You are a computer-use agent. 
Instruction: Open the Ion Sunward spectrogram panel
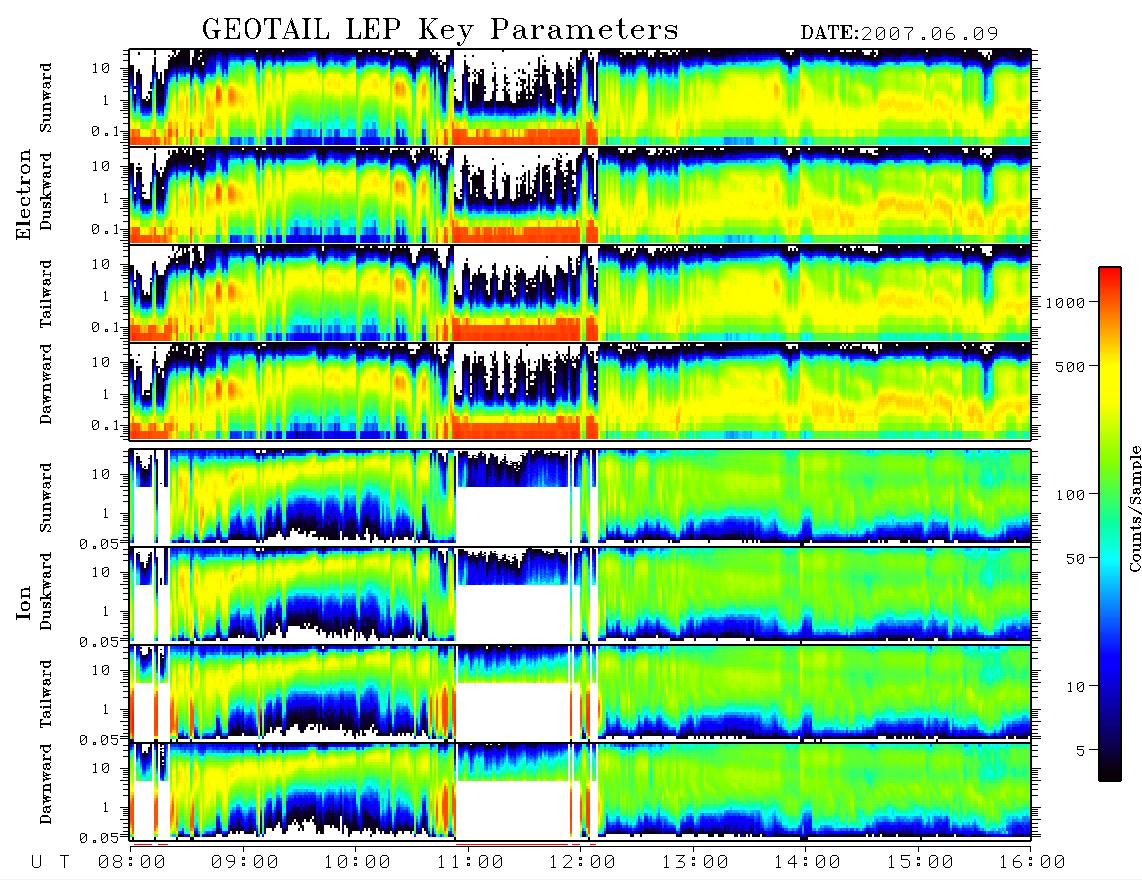click(x=580, y=496)
